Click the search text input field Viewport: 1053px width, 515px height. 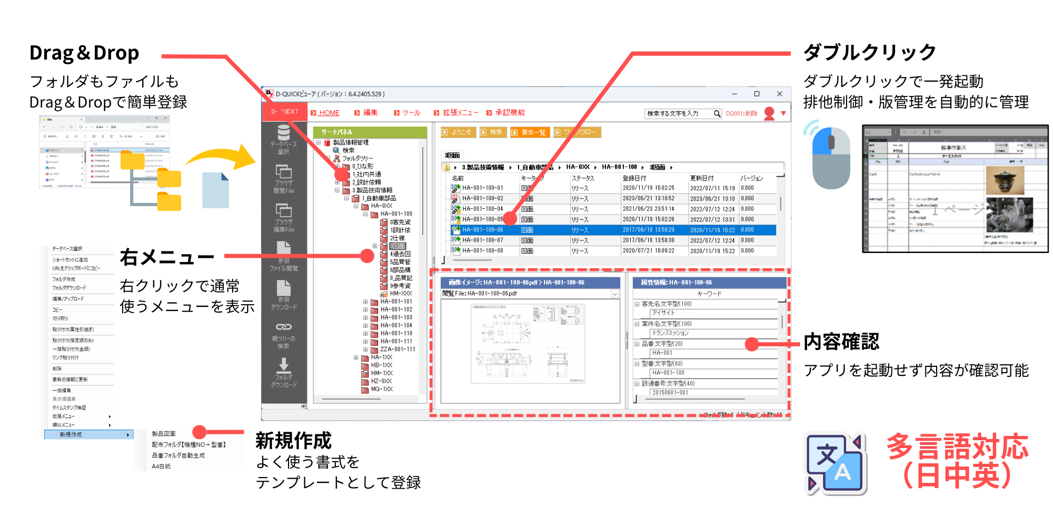point(678,114)
